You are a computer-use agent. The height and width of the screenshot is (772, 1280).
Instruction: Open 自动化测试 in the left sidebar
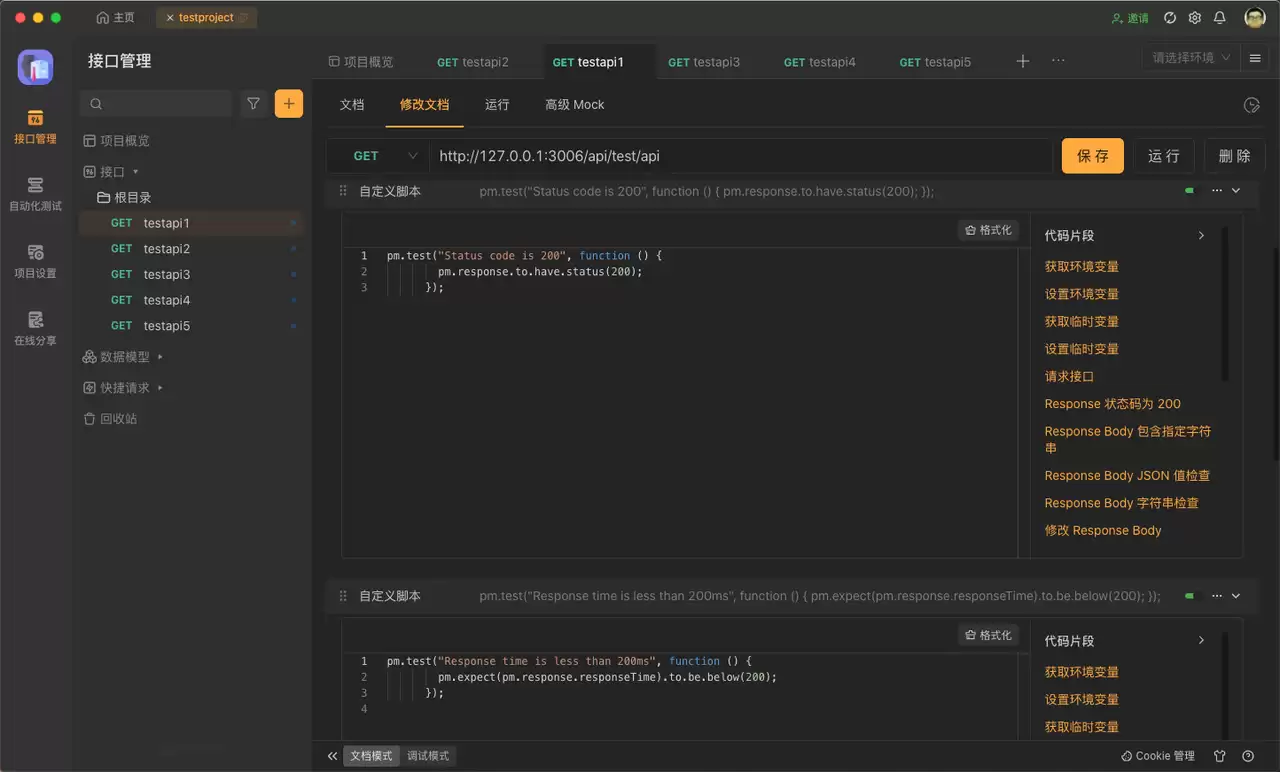coord(35,194)
